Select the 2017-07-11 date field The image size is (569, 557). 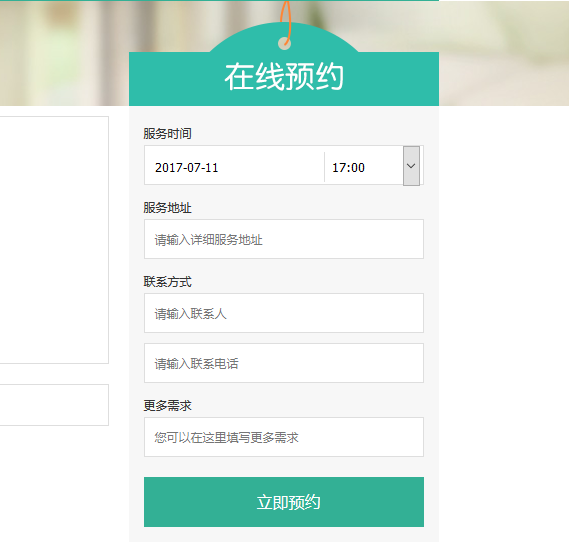(234, 166)
